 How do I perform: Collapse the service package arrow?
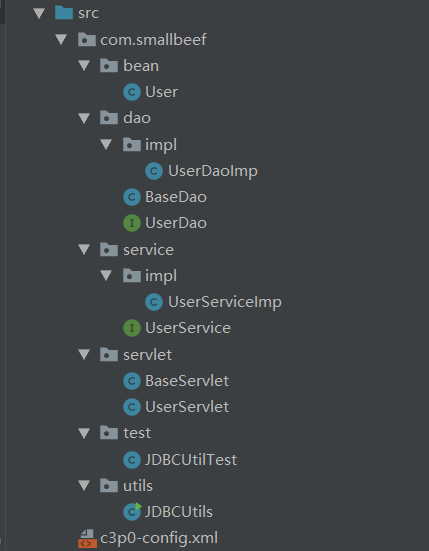point(84,249)
